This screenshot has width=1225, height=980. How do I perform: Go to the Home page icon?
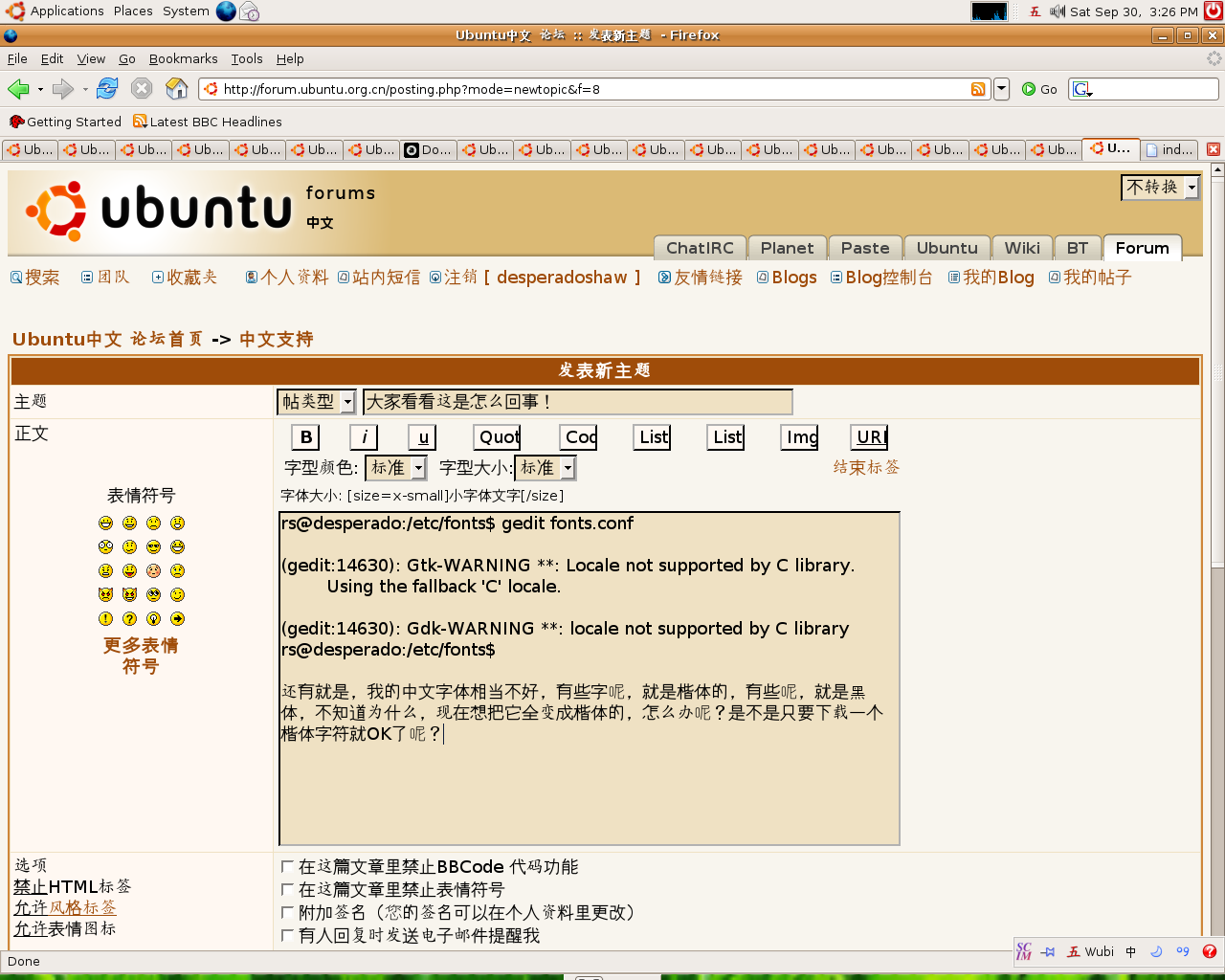coord(177,88)
